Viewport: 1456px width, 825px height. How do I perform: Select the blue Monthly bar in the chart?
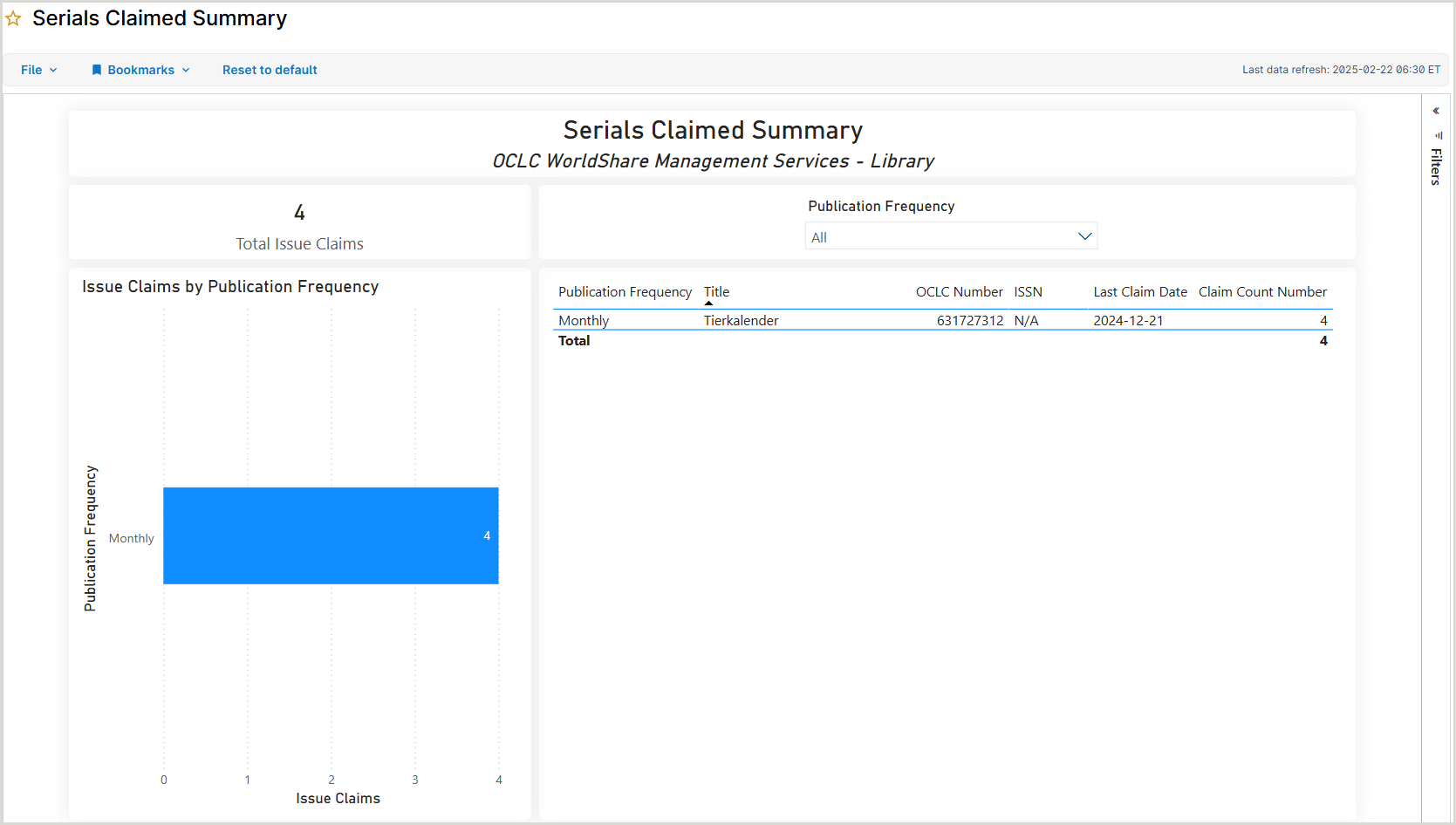click(x=331, y=535)
